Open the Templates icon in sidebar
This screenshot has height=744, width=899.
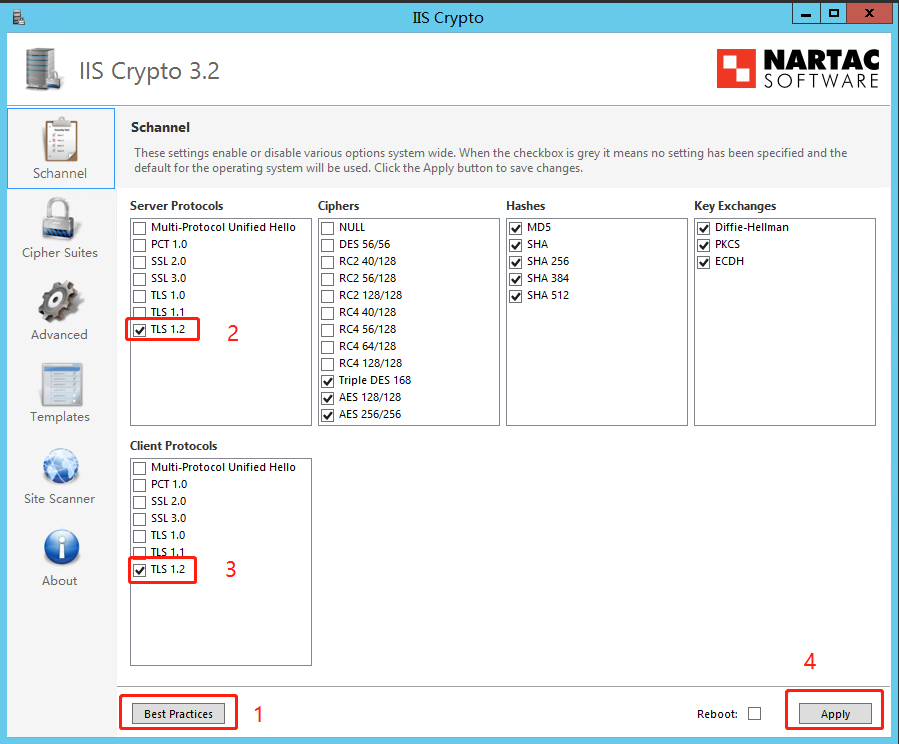[60, 384]
